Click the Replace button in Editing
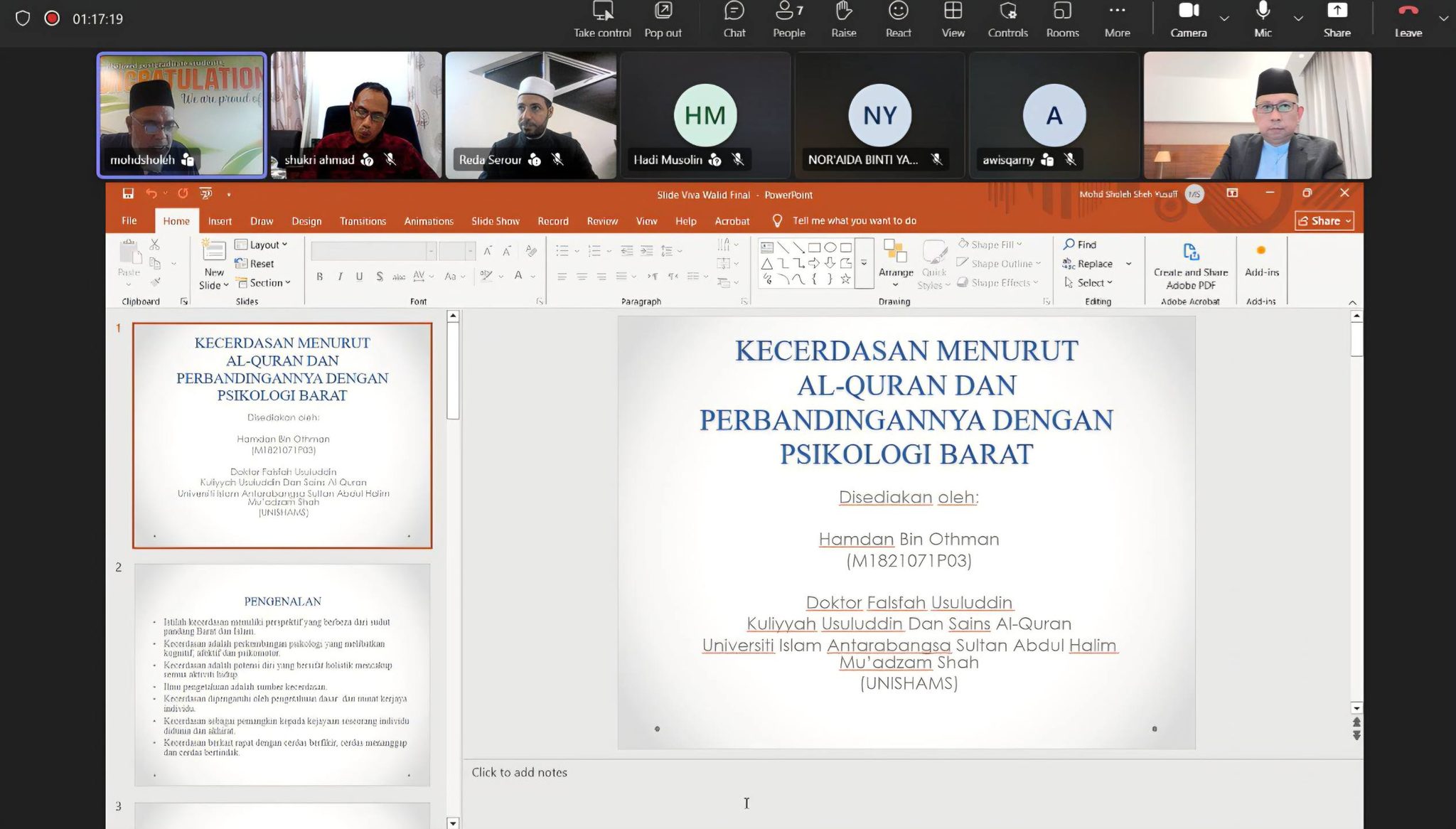This screenshot has height=829, width=1456. click(x=1094, y=264)
